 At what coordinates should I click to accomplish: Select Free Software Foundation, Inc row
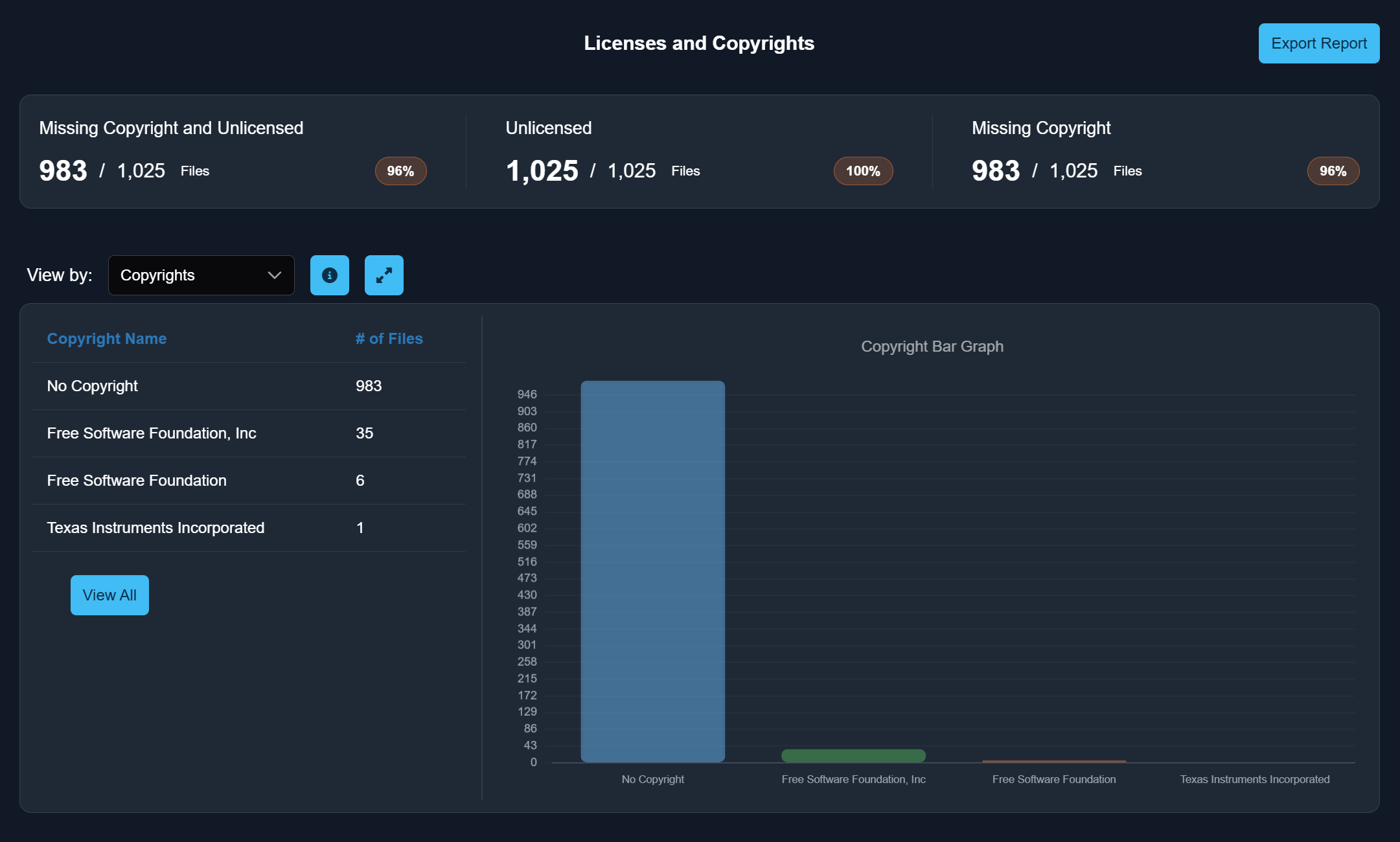[x=248, y=433]
